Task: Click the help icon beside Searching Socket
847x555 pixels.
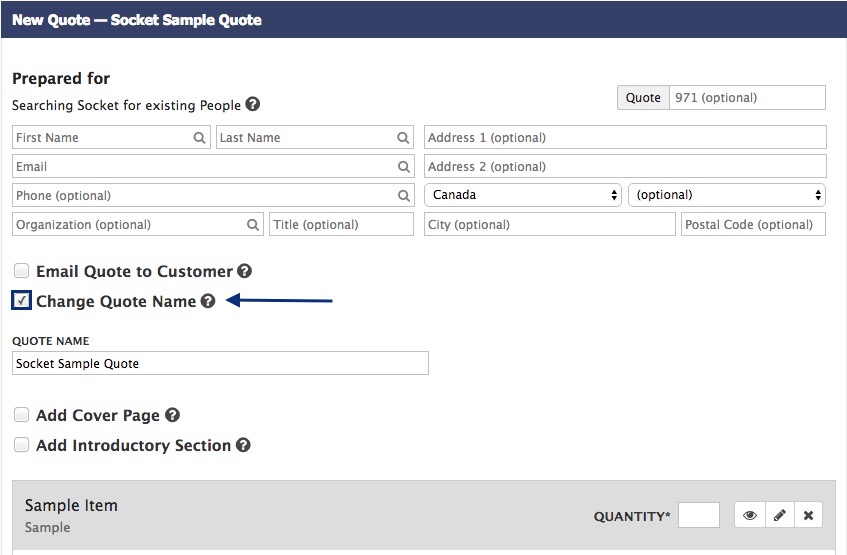Action: coord(252,104)
